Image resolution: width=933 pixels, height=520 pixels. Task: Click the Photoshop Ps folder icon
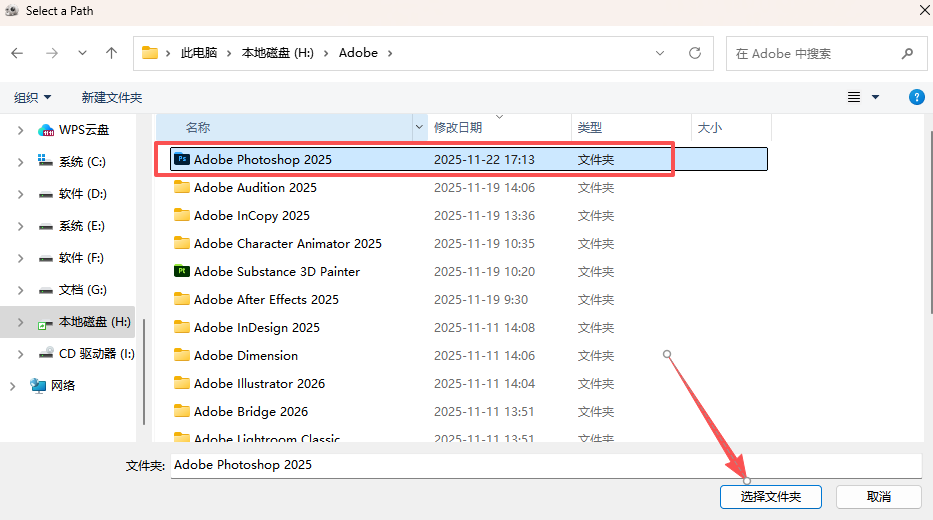click(x=182, y=159)
